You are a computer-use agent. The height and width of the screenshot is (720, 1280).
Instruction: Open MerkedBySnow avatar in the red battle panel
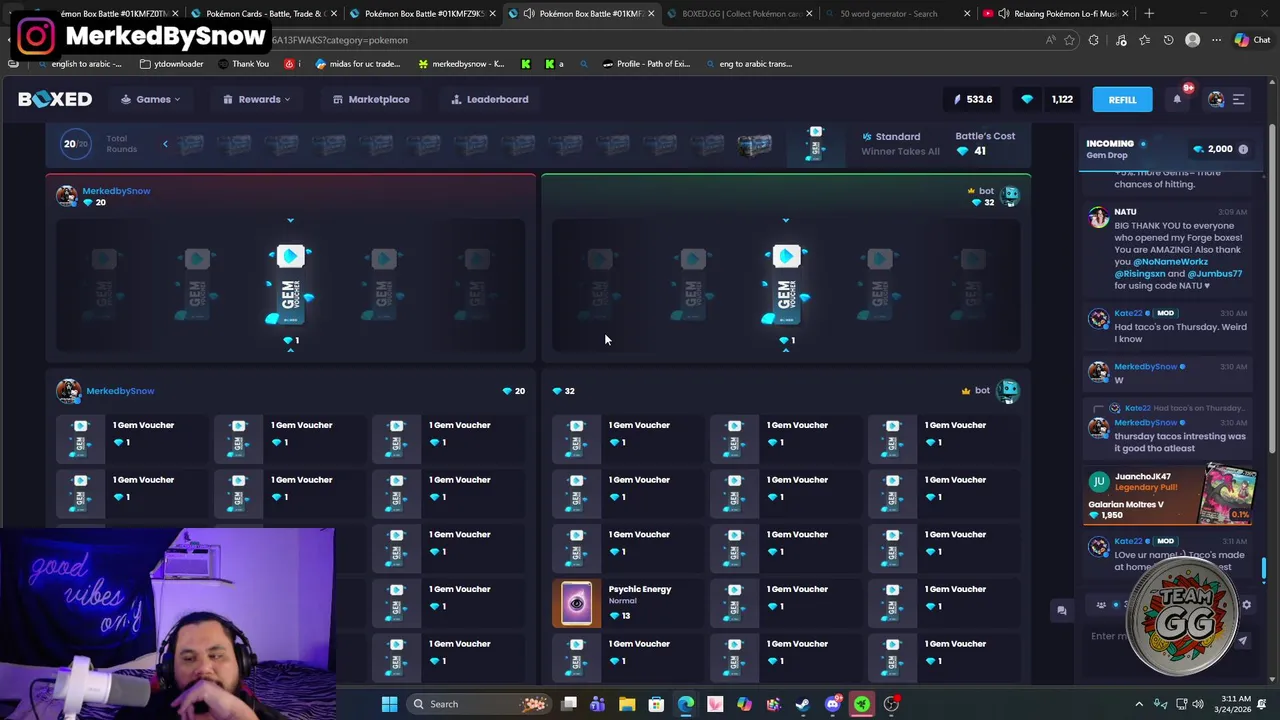click(x=66, y=195)
